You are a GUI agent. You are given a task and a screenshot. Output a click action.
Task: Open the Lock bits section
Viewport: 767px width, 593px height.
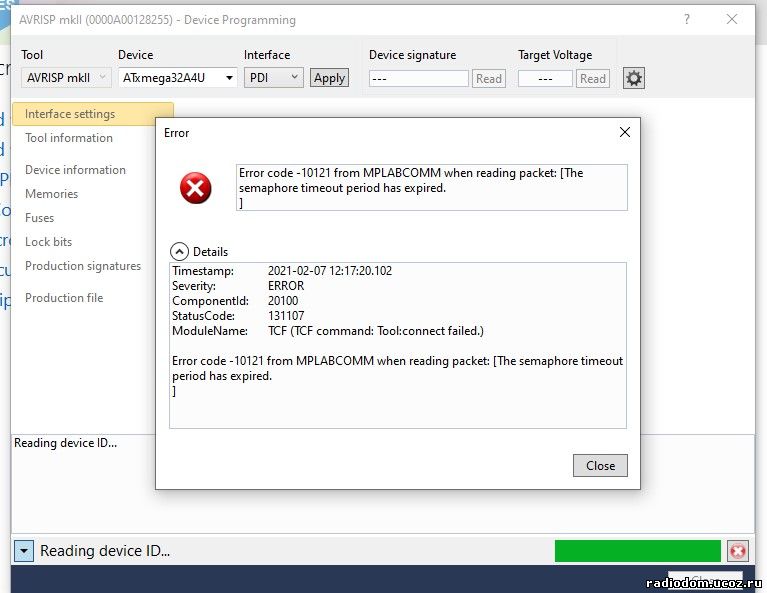click(48, 242)
